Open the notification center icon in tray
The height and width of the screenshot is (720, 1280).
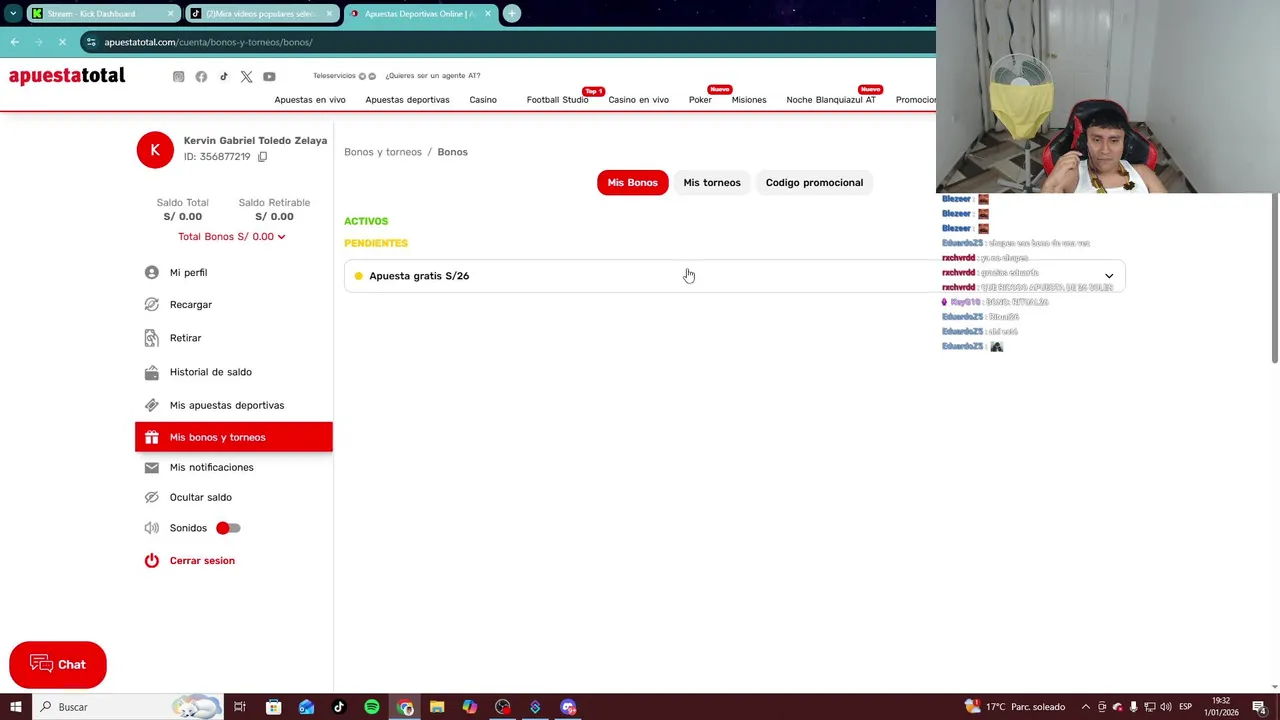pyautogui.click(x=1260, y=707)
